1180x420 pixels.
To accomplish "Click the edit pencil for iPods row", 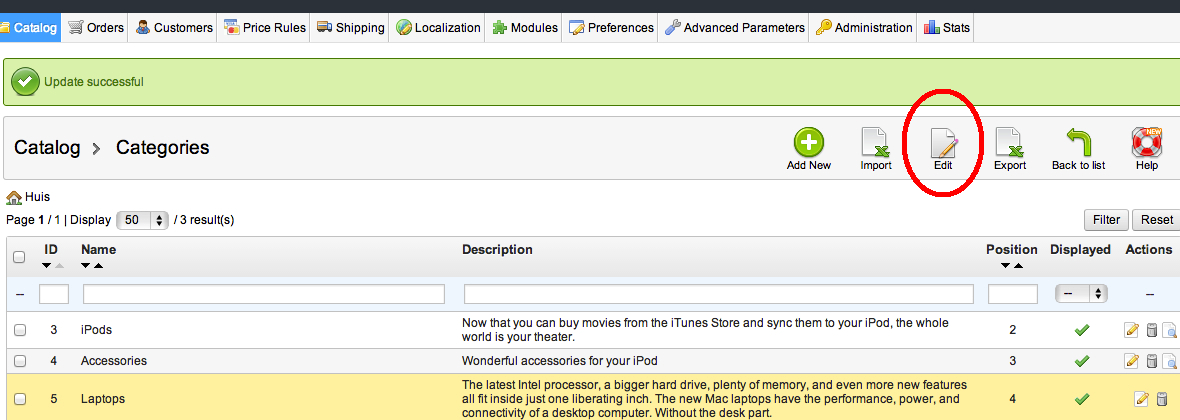I will click(x=1132, y=331).
